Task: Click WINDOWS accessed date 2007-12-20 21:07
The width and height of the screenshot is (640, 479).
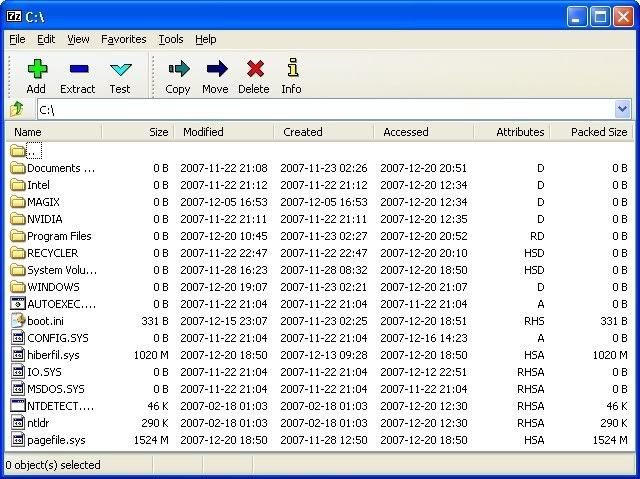Action: pos(424,287)
